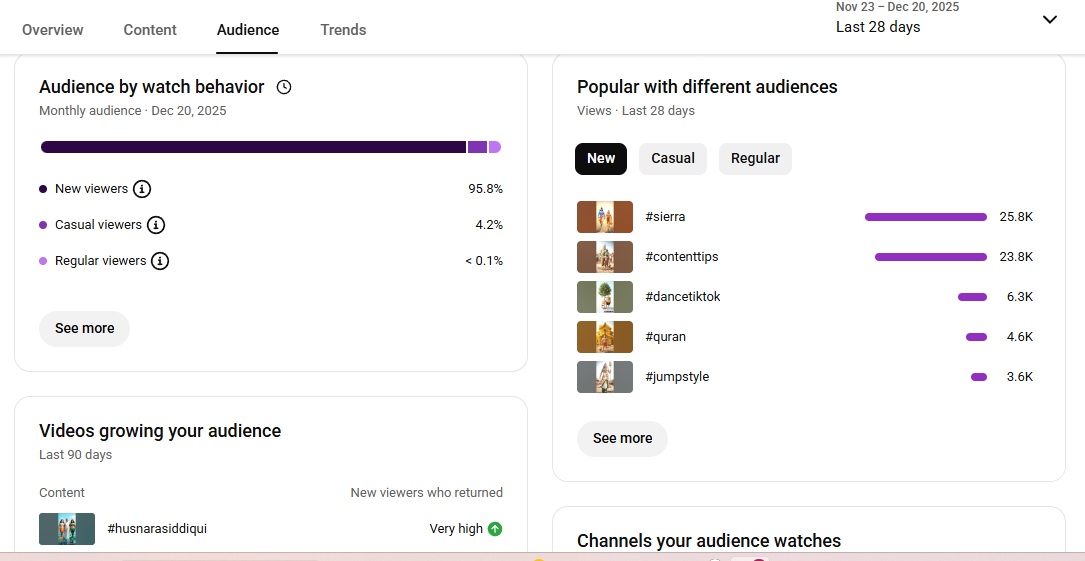Screen dimensions: 1085x561
Task: Open the Trends tab
Action: click(x=343, y=30)
